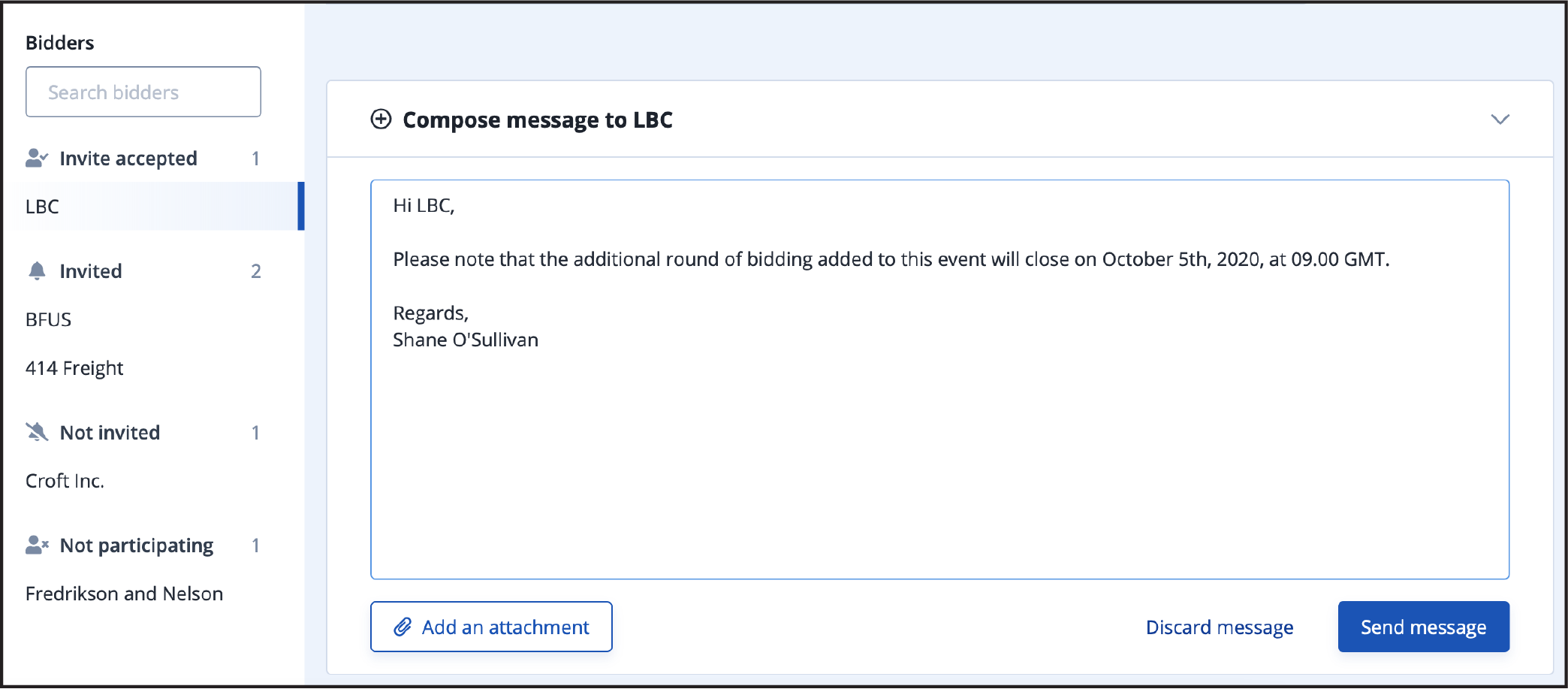1568x689 pixels.
Task: Click the Not invited crossed-bell icon
Action: click(37, 432)
